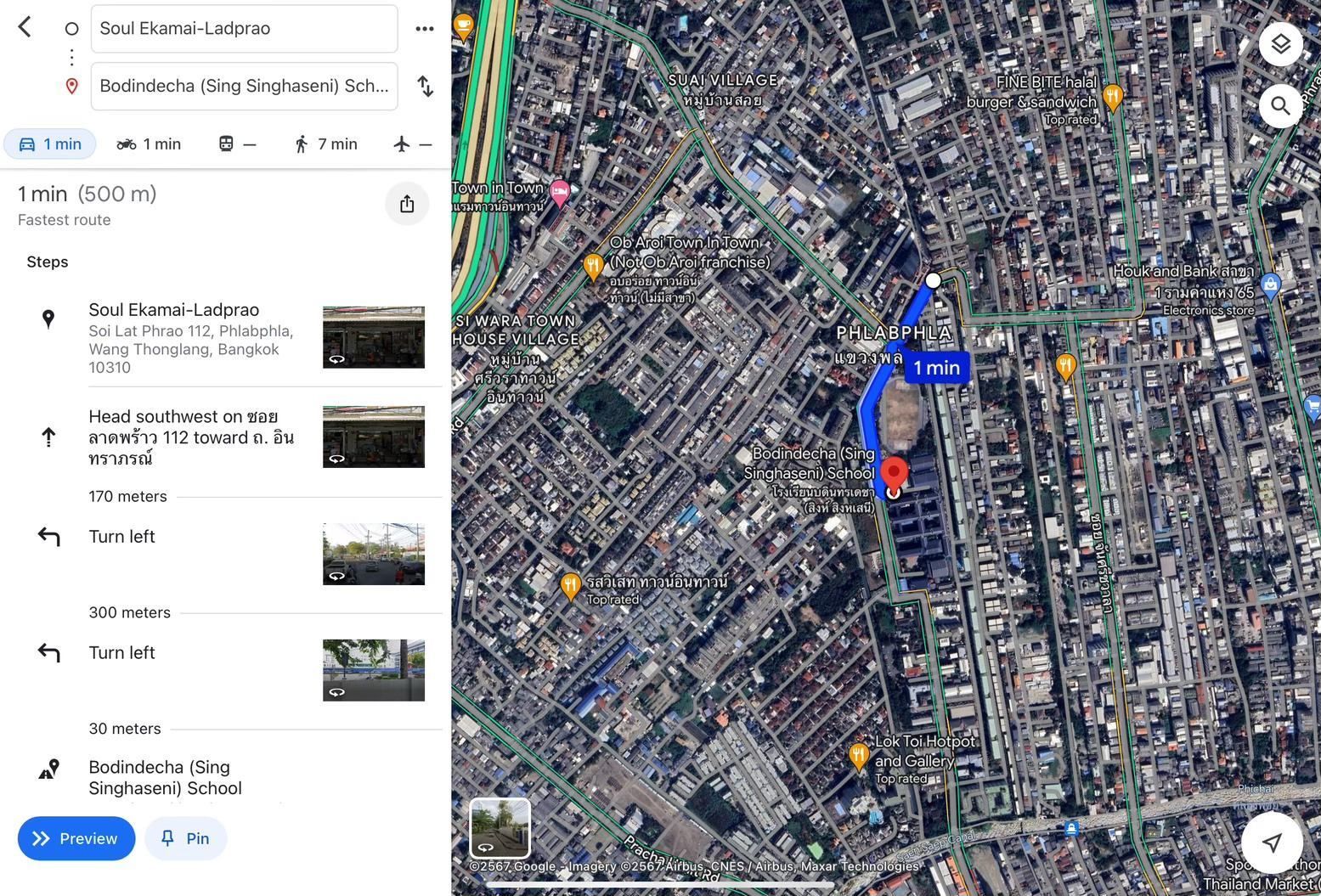Search the map with the magnifier button
Viewport: 1321px width, 896px height.
pyautogui.click(x=1281, y=106)
